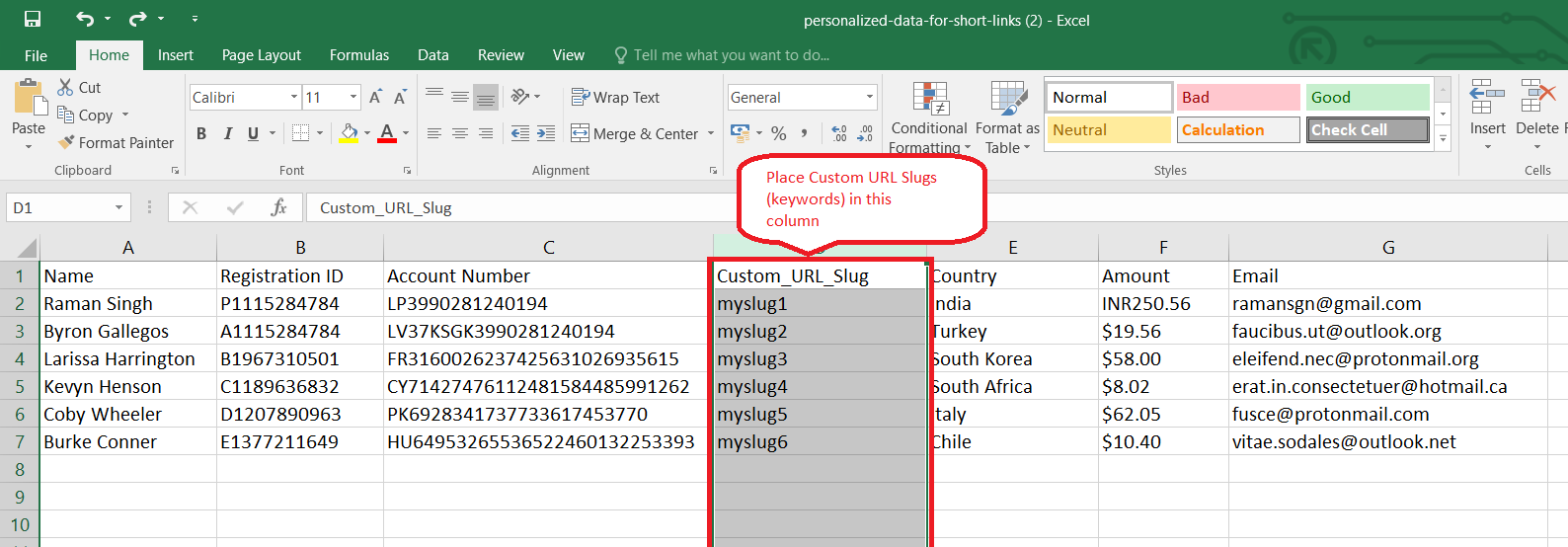Click the Increase Indent icon
The height and width of the screenshot is (547, 1568).
[546, 133]
